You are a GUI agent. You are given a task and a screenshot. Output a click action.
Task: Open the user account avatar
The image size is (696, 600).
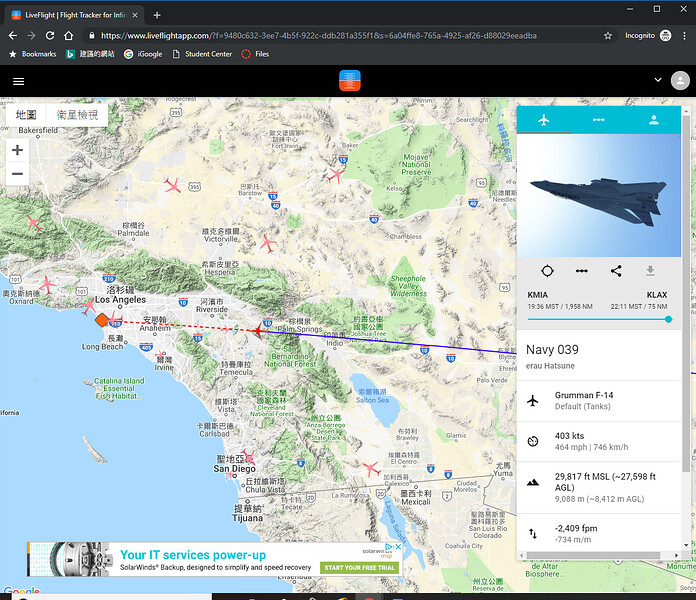[680, 81]
